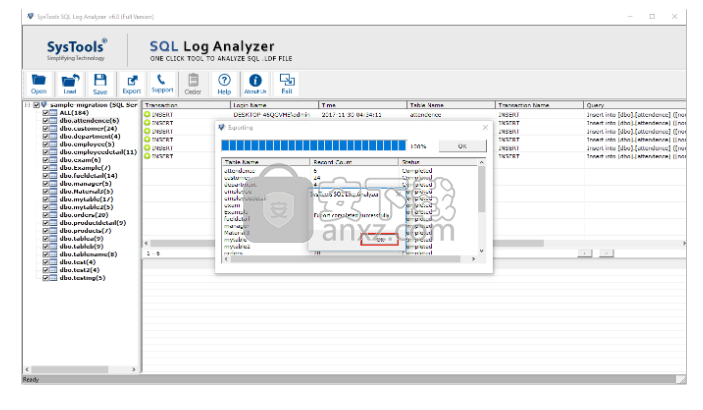Screen dimensions: 703x410
Task: Click table icon beside dbo.testing(5)
Action: (53, 278)
